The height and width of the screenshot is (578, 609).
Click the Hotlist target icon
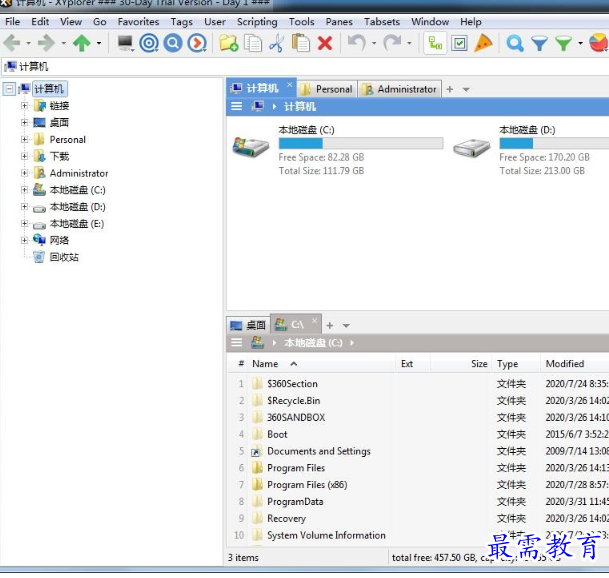[x=149, y=43]
